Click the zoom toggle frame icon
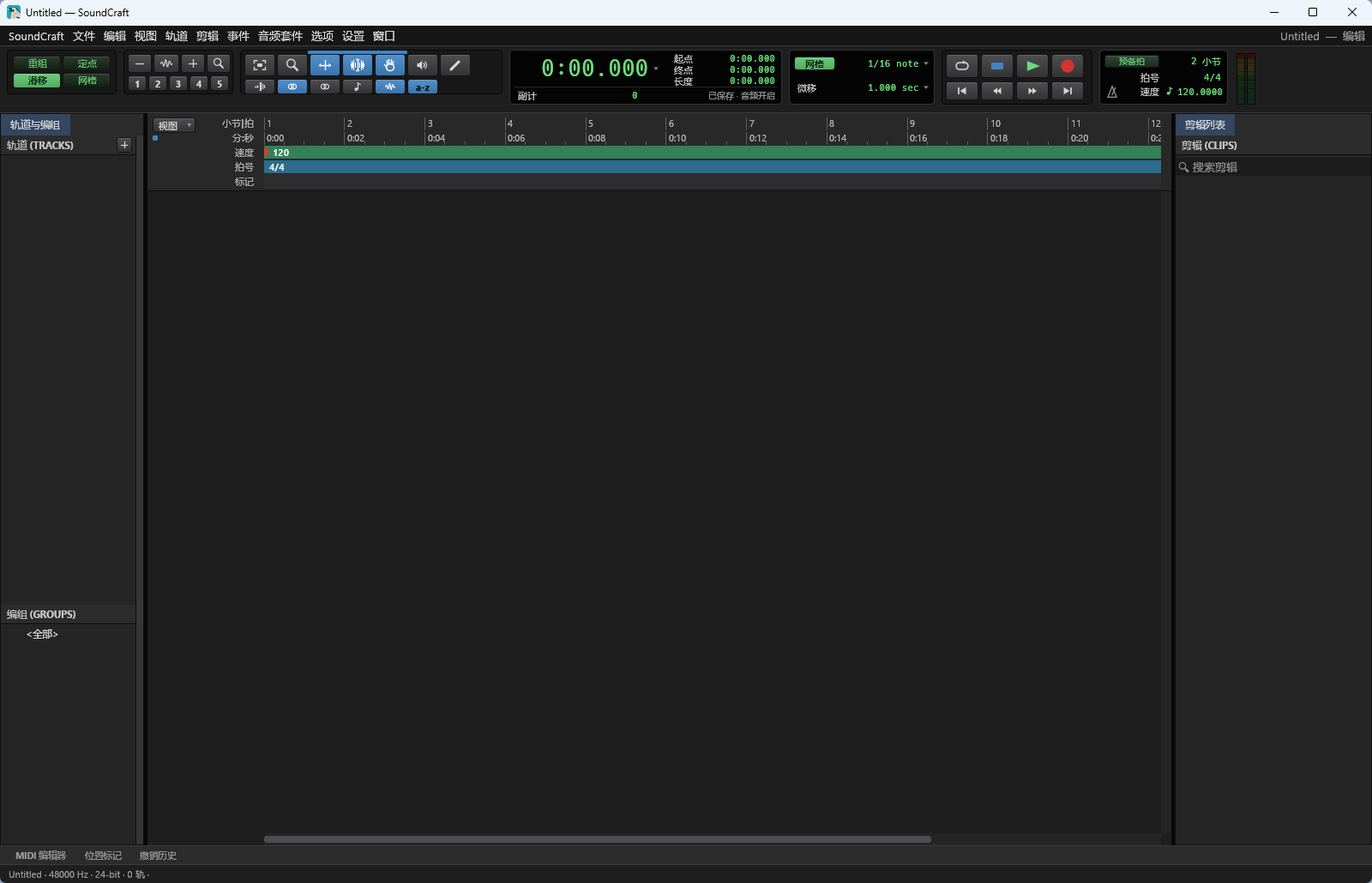The image size is (1372, 883). [x=260, y=65]
